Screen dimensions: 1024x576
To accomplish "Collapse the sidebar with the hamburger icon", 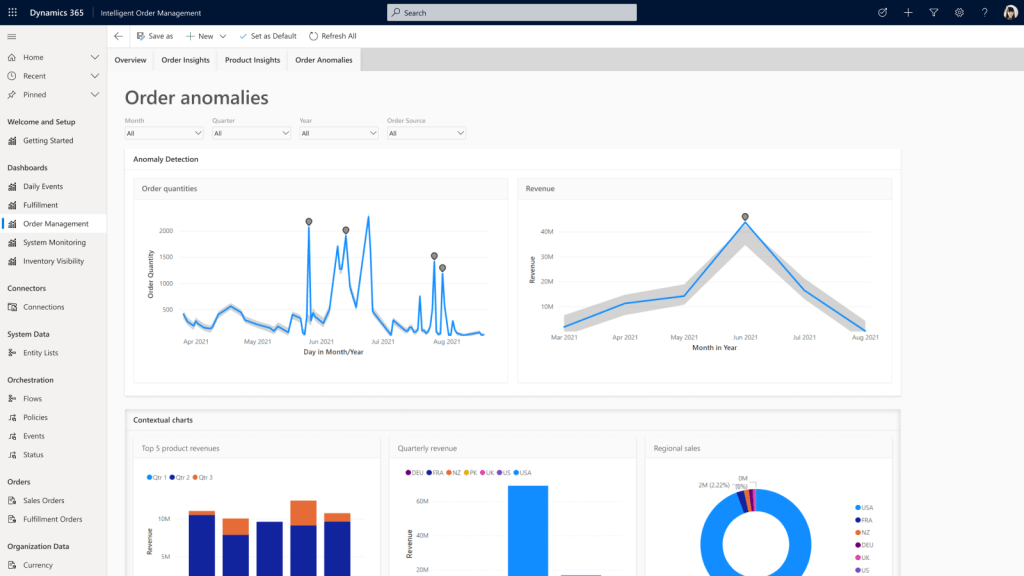I will pos(13,36).
